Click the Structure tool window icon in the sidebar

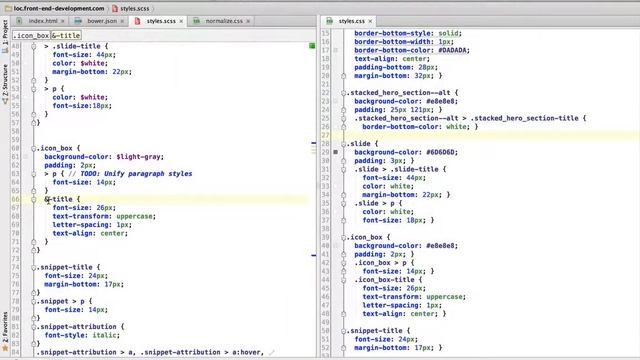pyautogui.click(x=5, y=100)
